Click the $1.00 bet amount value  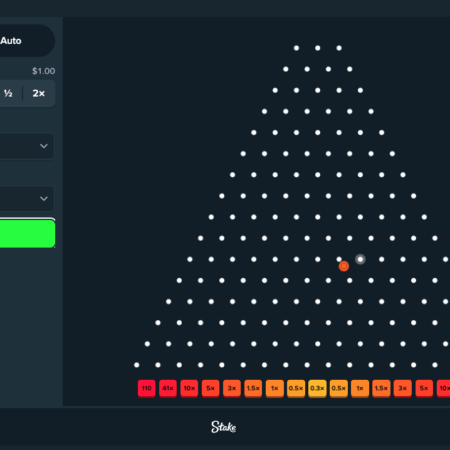tap(43, 71)
